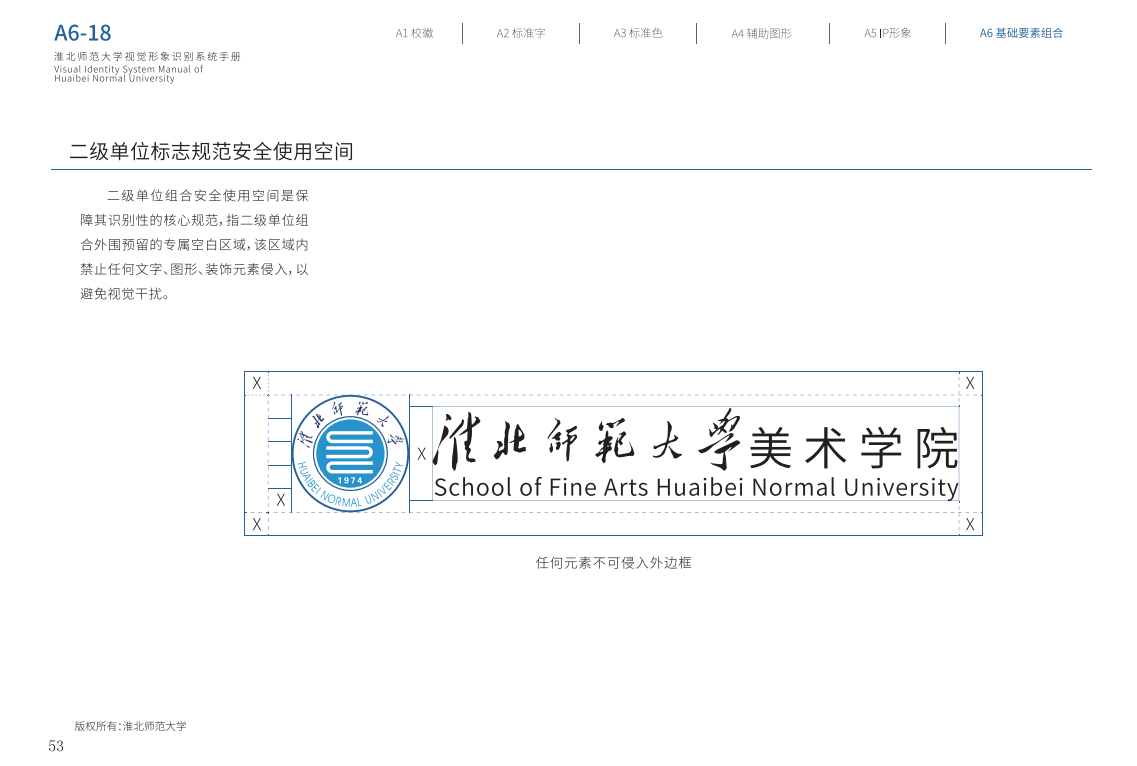1137x766 pixels.
Task: Click the paragraph line 二级单位组合安全使用空间是保
Action: [208, 196]
